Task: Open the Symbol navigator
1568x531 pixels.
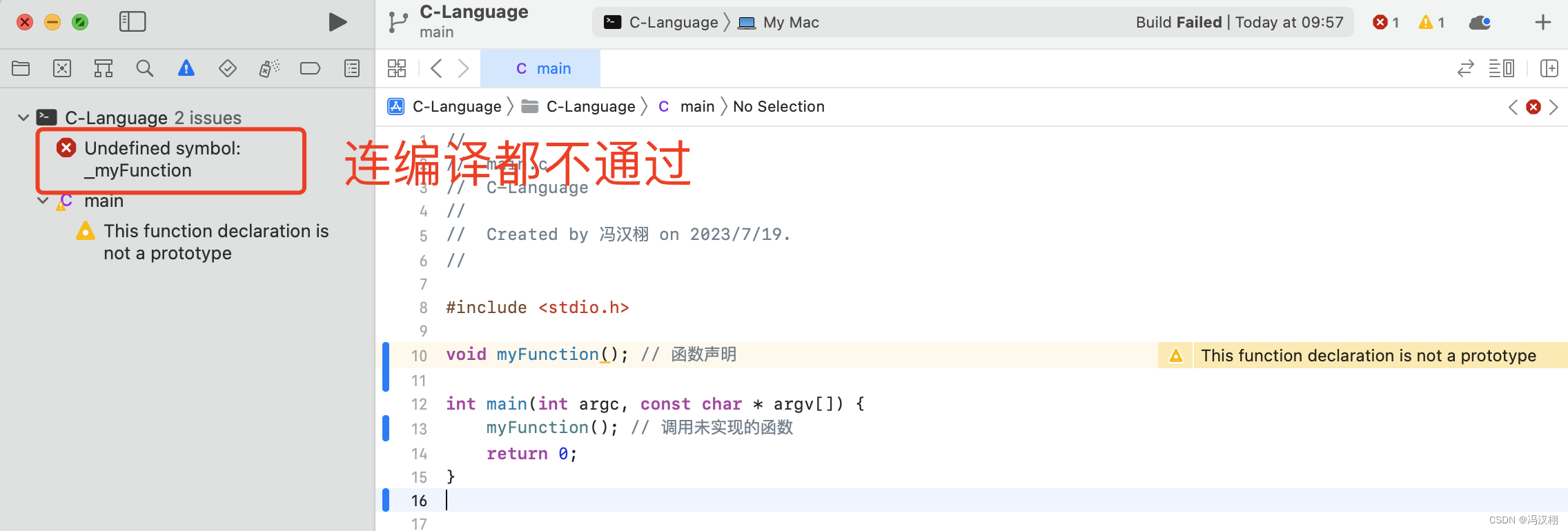Action: (104, 68)
